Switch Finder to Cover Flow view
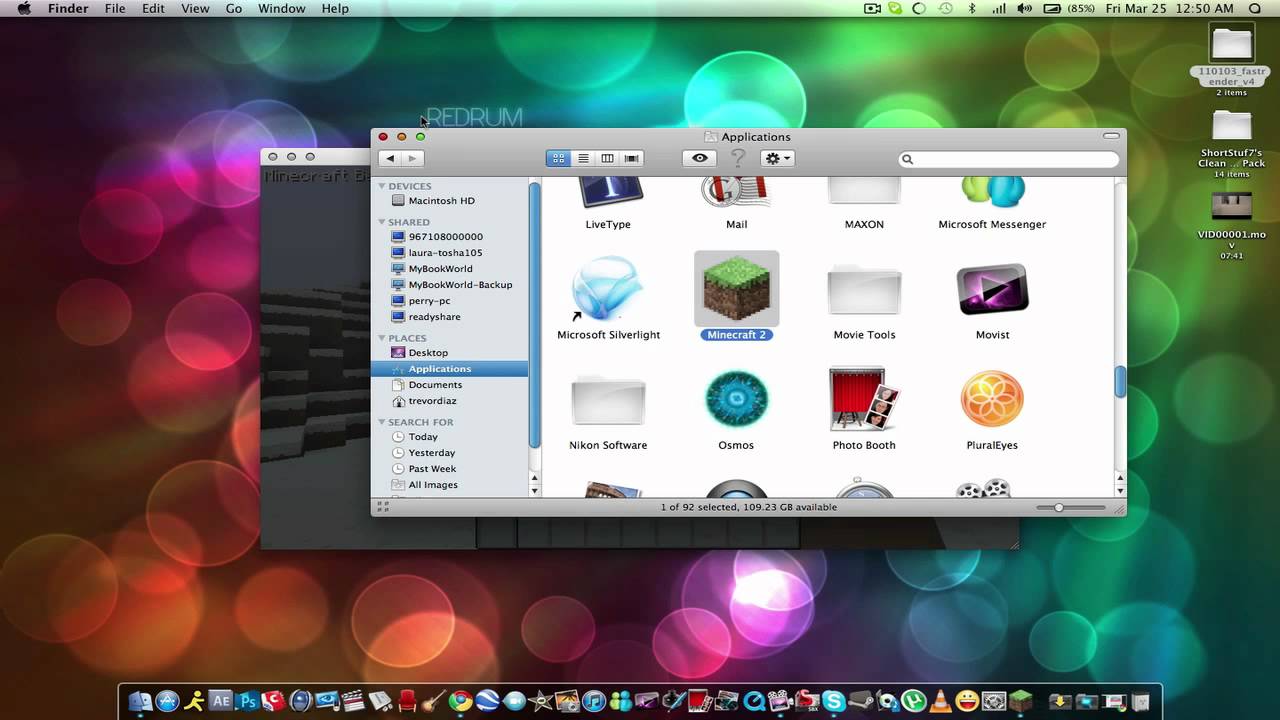This screenshot has width=1280, height=720. click(631, 158)
